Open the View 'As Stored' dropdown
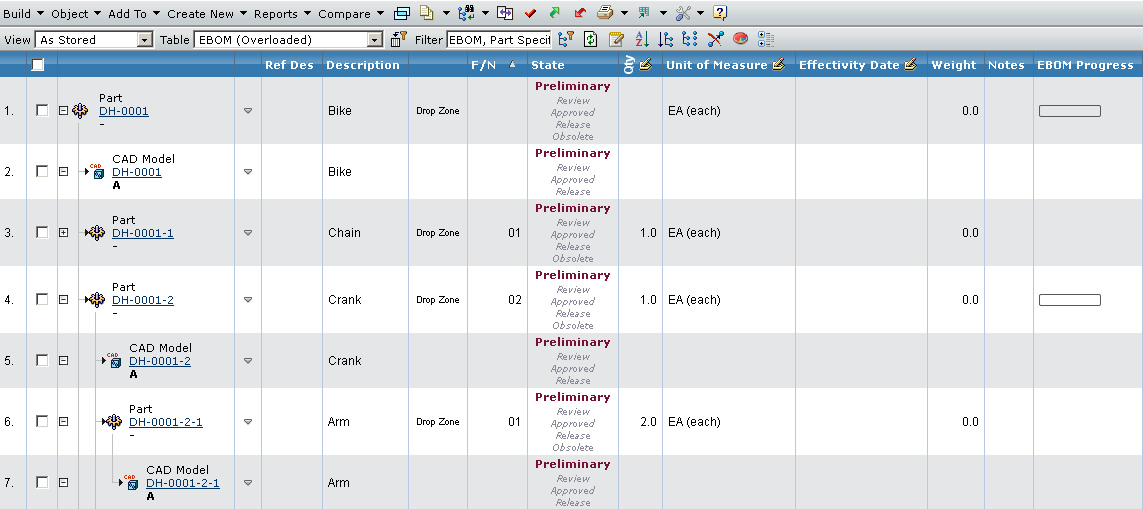 click(144, 40)
